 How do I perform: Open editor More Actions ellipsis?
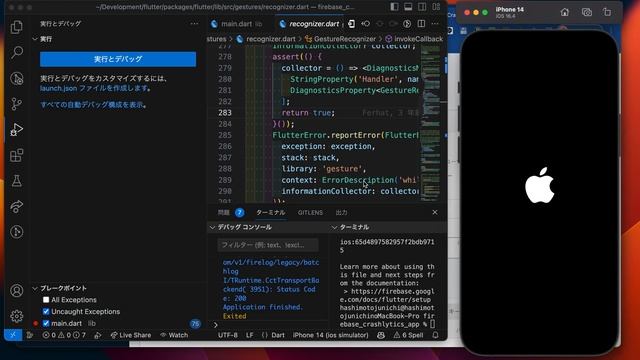435,24
